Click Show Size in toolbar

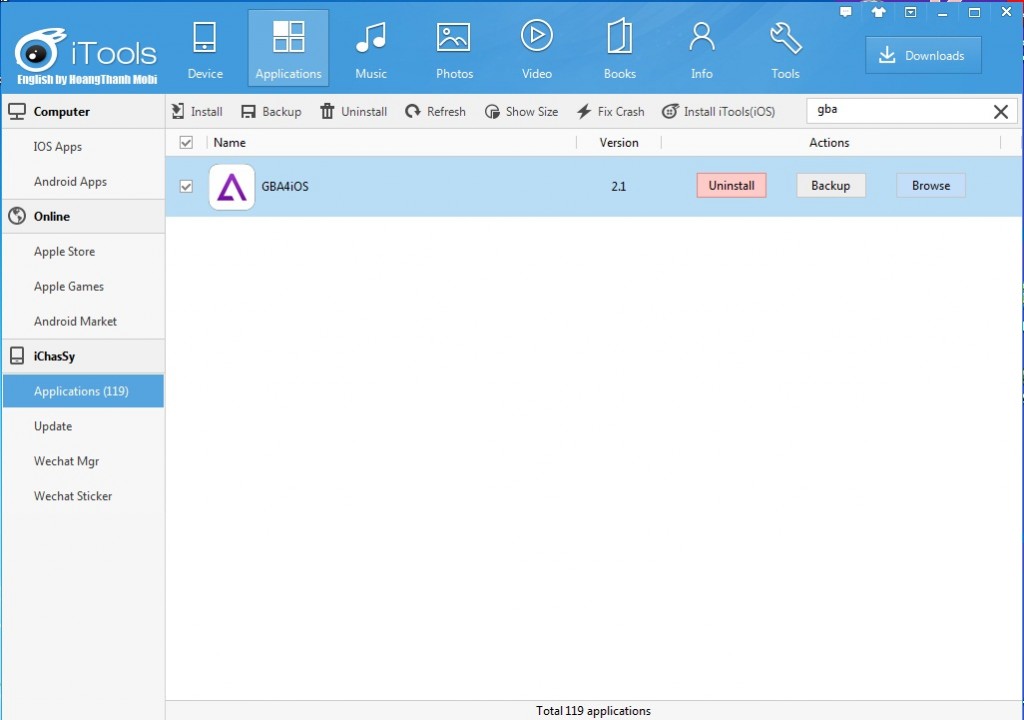[521, 112]
